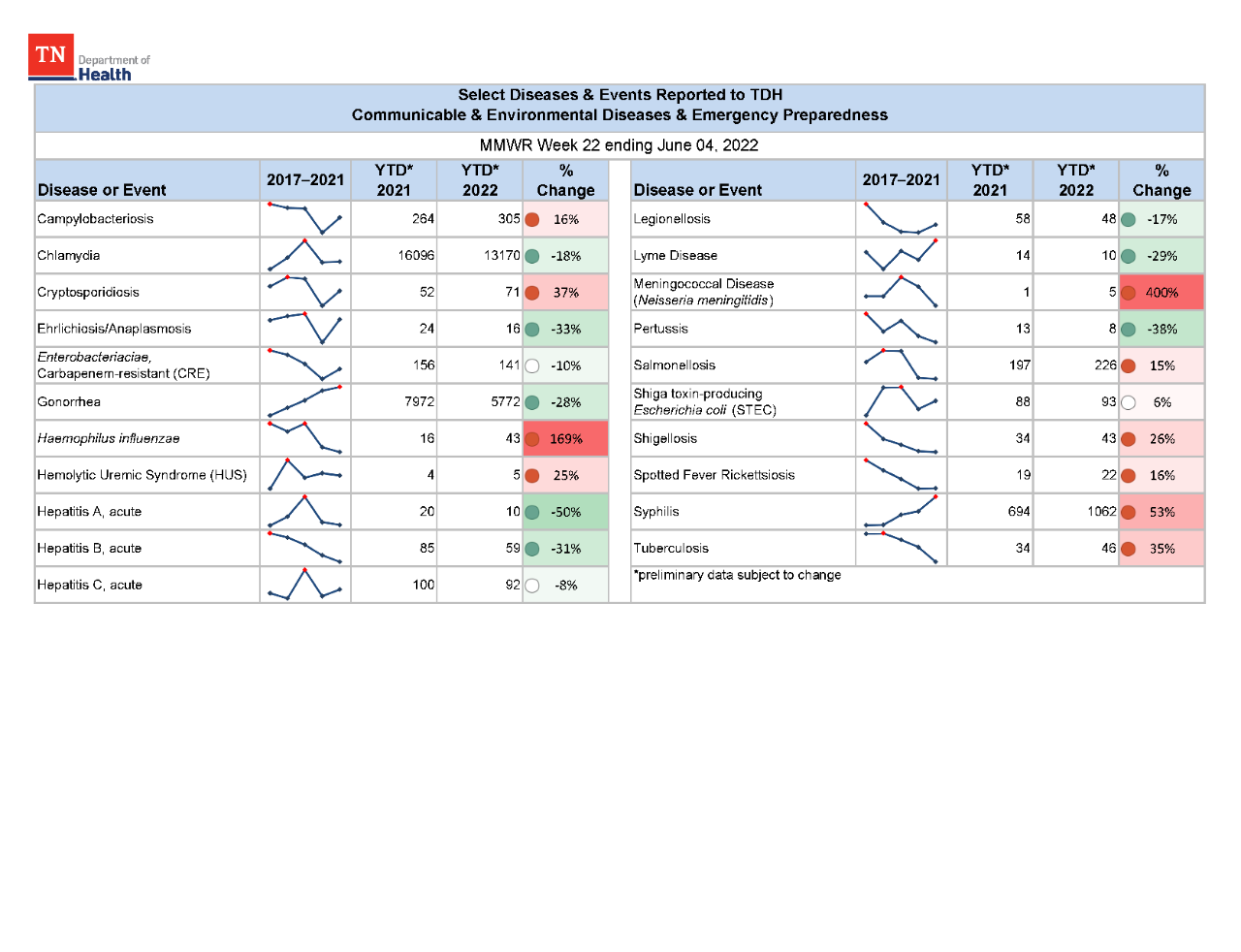The image size is (1241, 952).
Task: Select the "694" Syphilis YTD 2021 value
Action: coord(1019,512)
